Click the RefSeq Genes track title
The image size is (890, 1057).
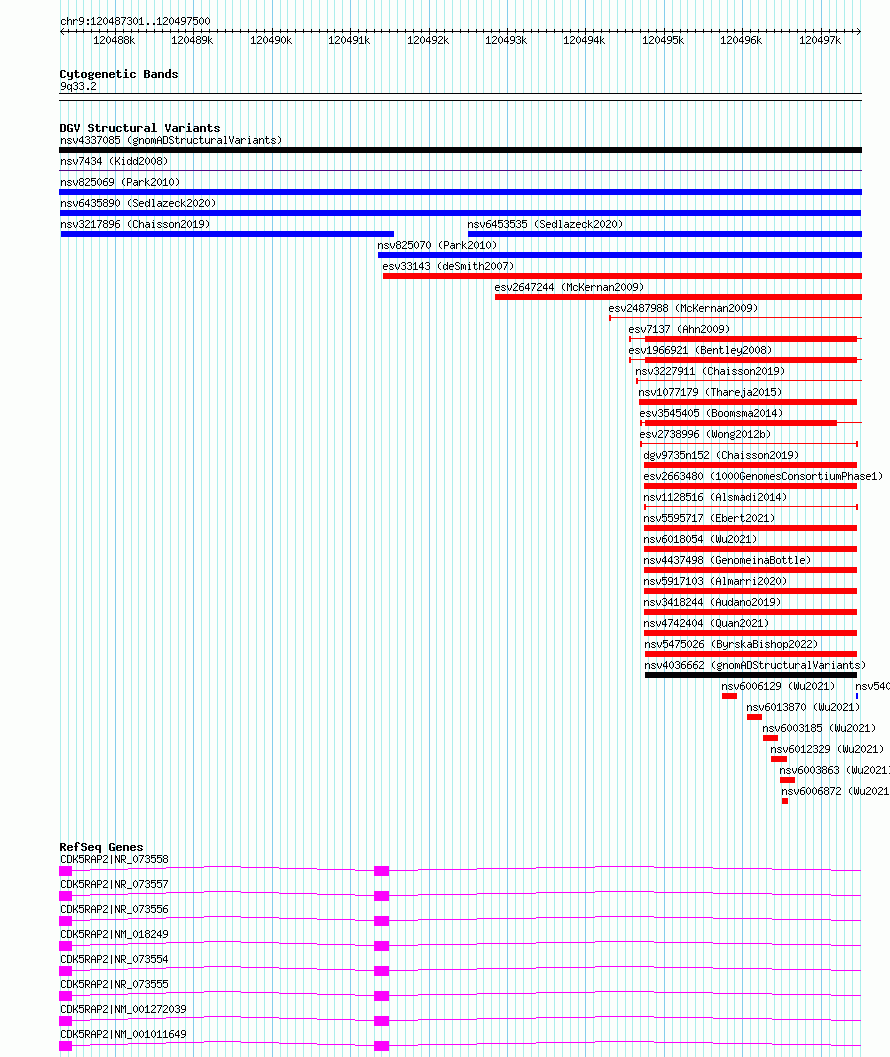click(x=101, y=847)
